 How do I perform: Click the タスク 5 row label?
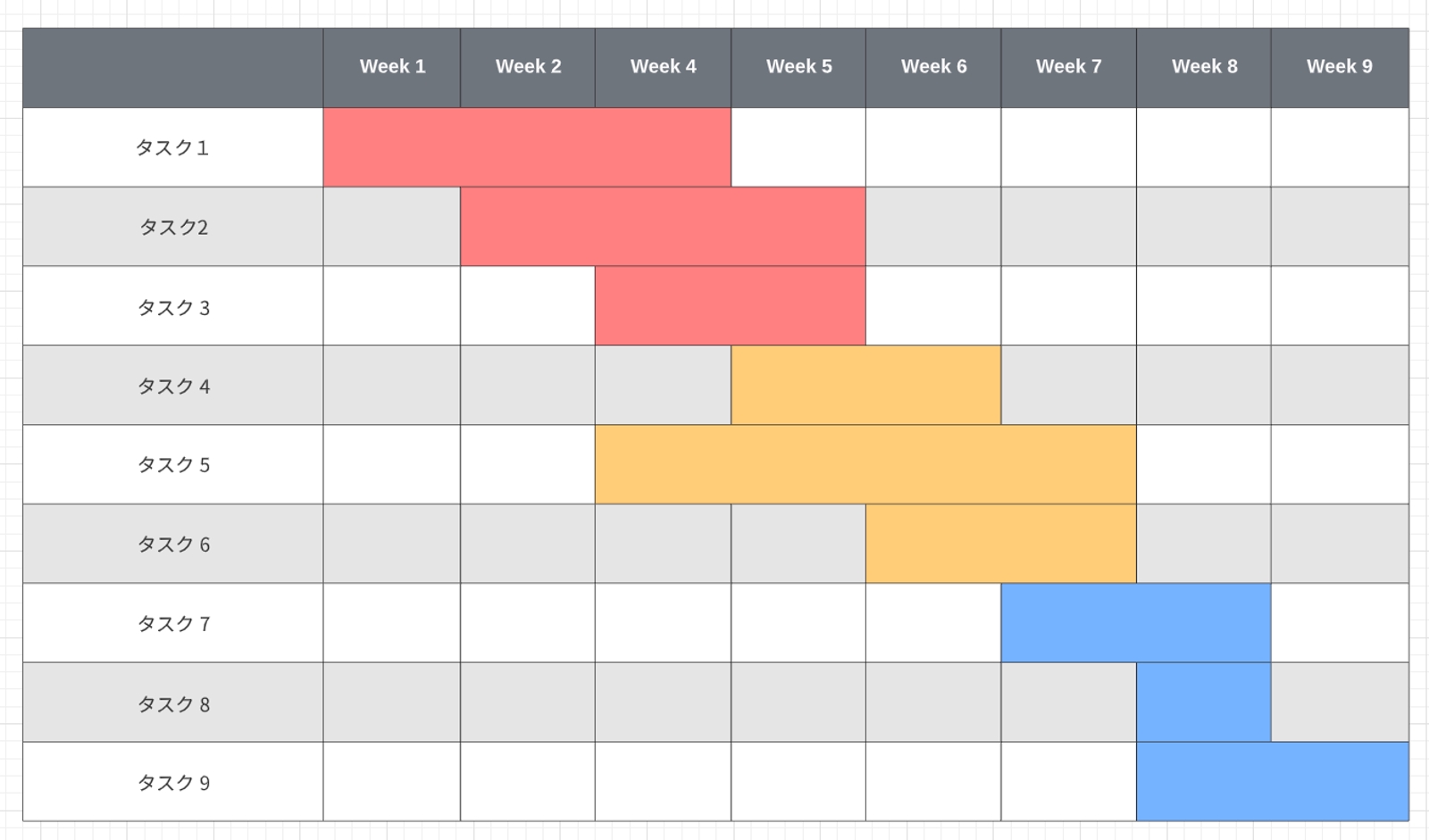point(173,464)
